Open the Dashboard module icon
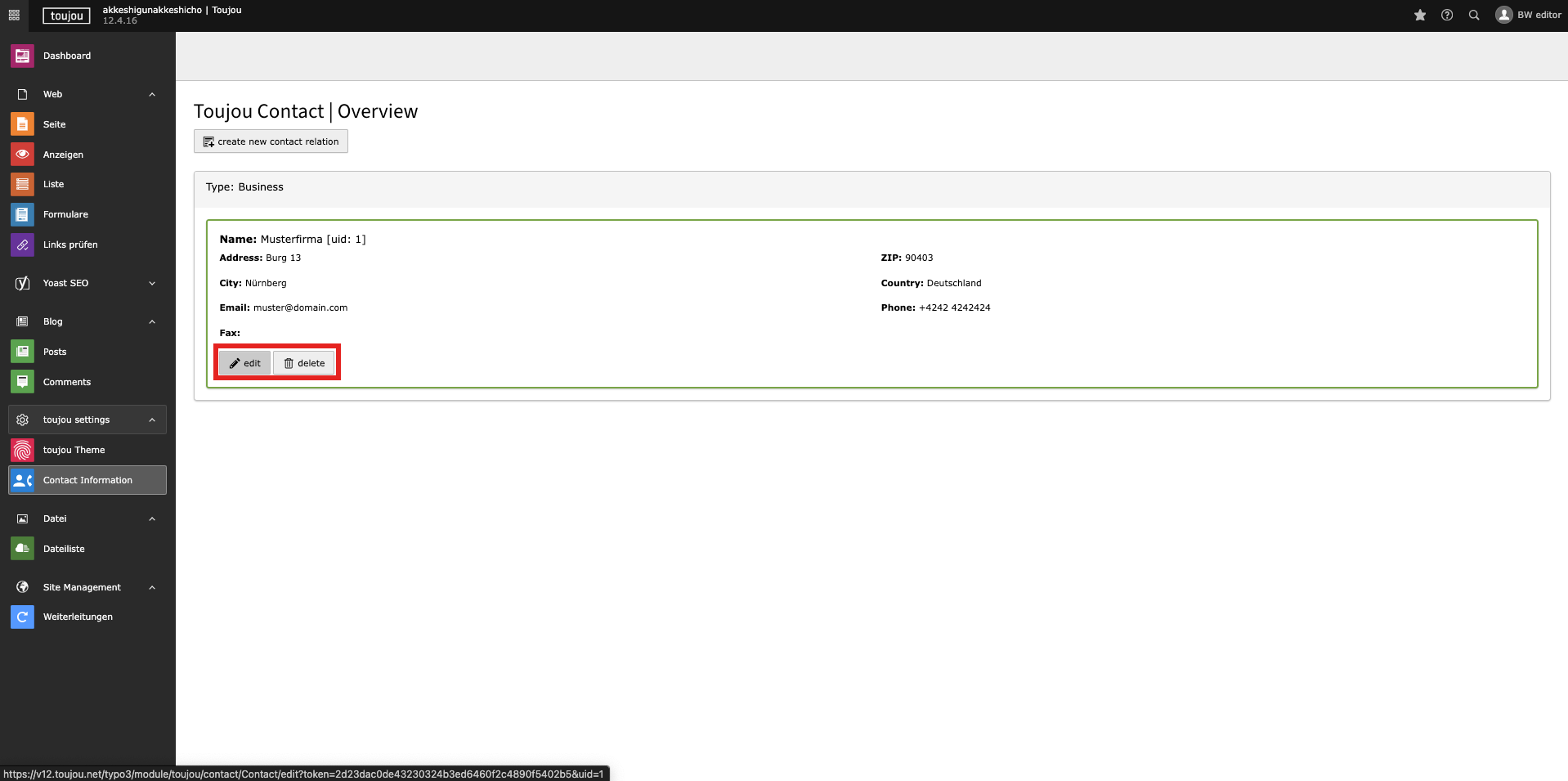The width and height of the screenshot is (1568, 781). (22, 56)
